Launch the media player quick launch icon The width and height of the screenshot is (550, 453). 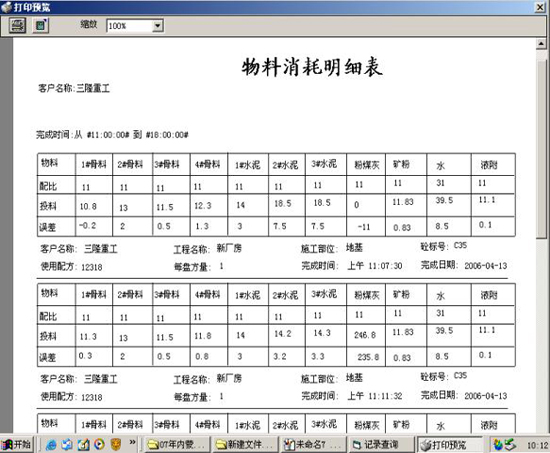tap(99, 445)
